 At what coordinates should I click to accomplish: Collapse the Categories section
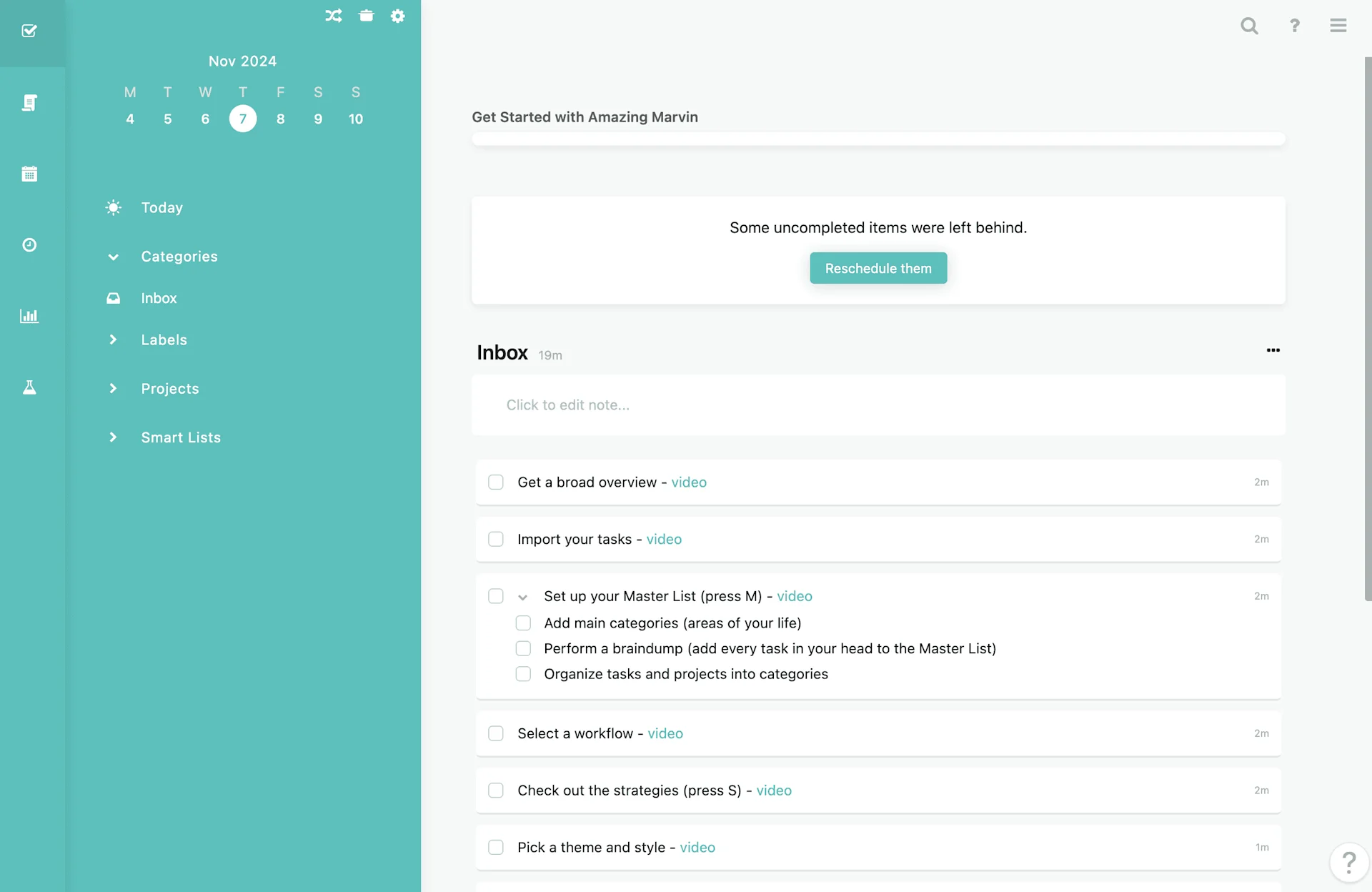click(x=113, y=257)
